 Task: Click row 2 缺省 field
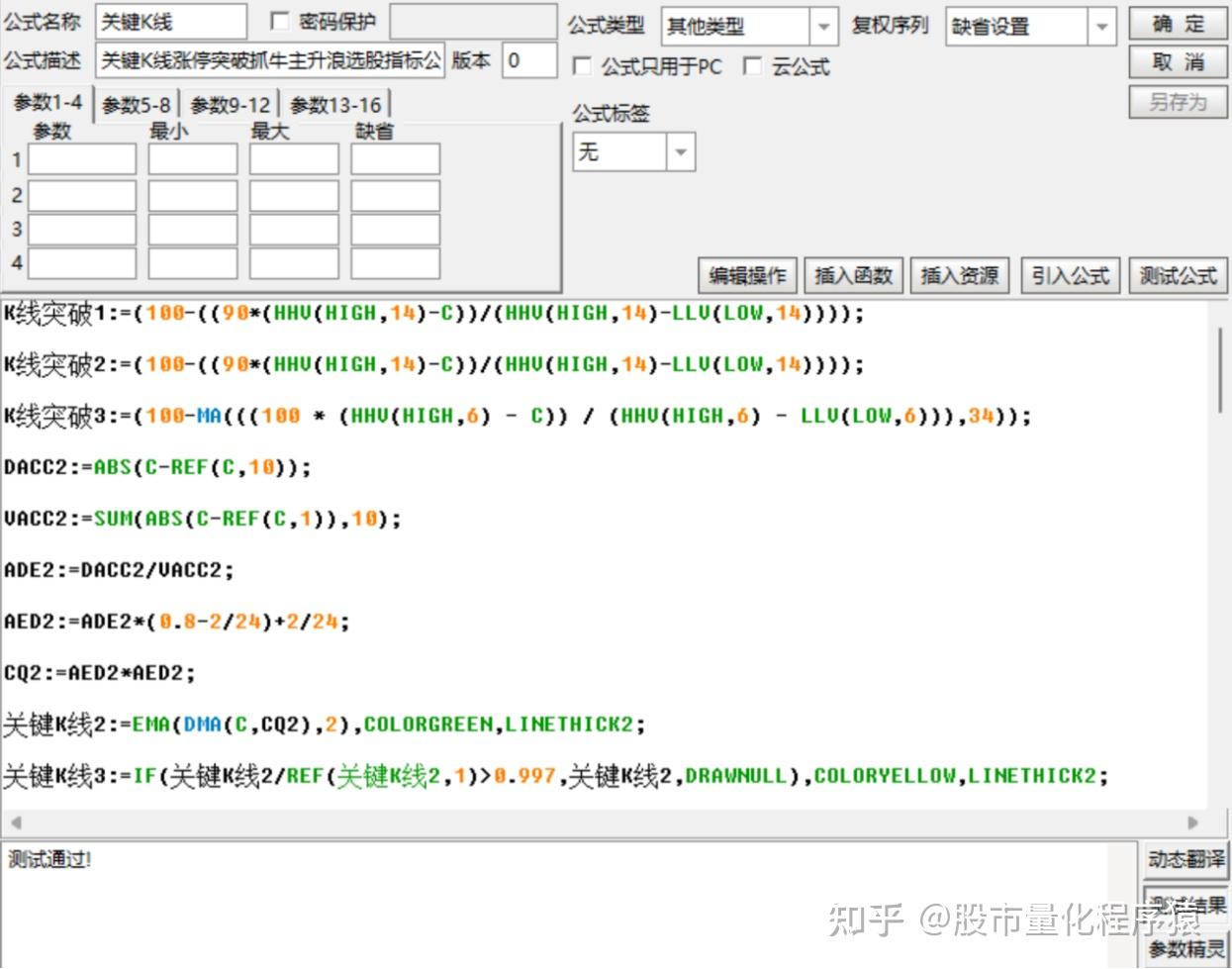click(x=396, y=195)
